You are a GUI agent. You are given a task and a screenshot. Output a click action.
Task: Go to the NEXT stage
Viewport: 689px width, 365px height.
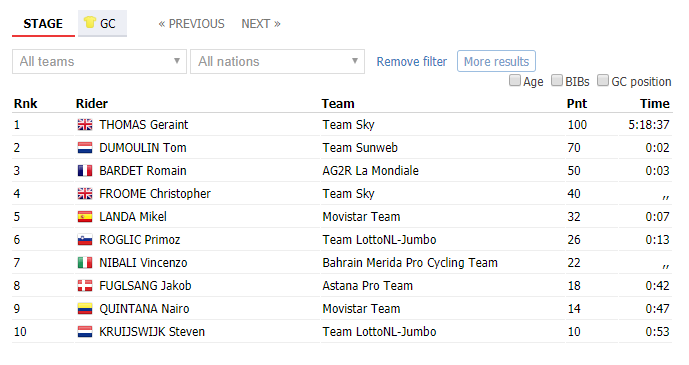coord(261,24)
